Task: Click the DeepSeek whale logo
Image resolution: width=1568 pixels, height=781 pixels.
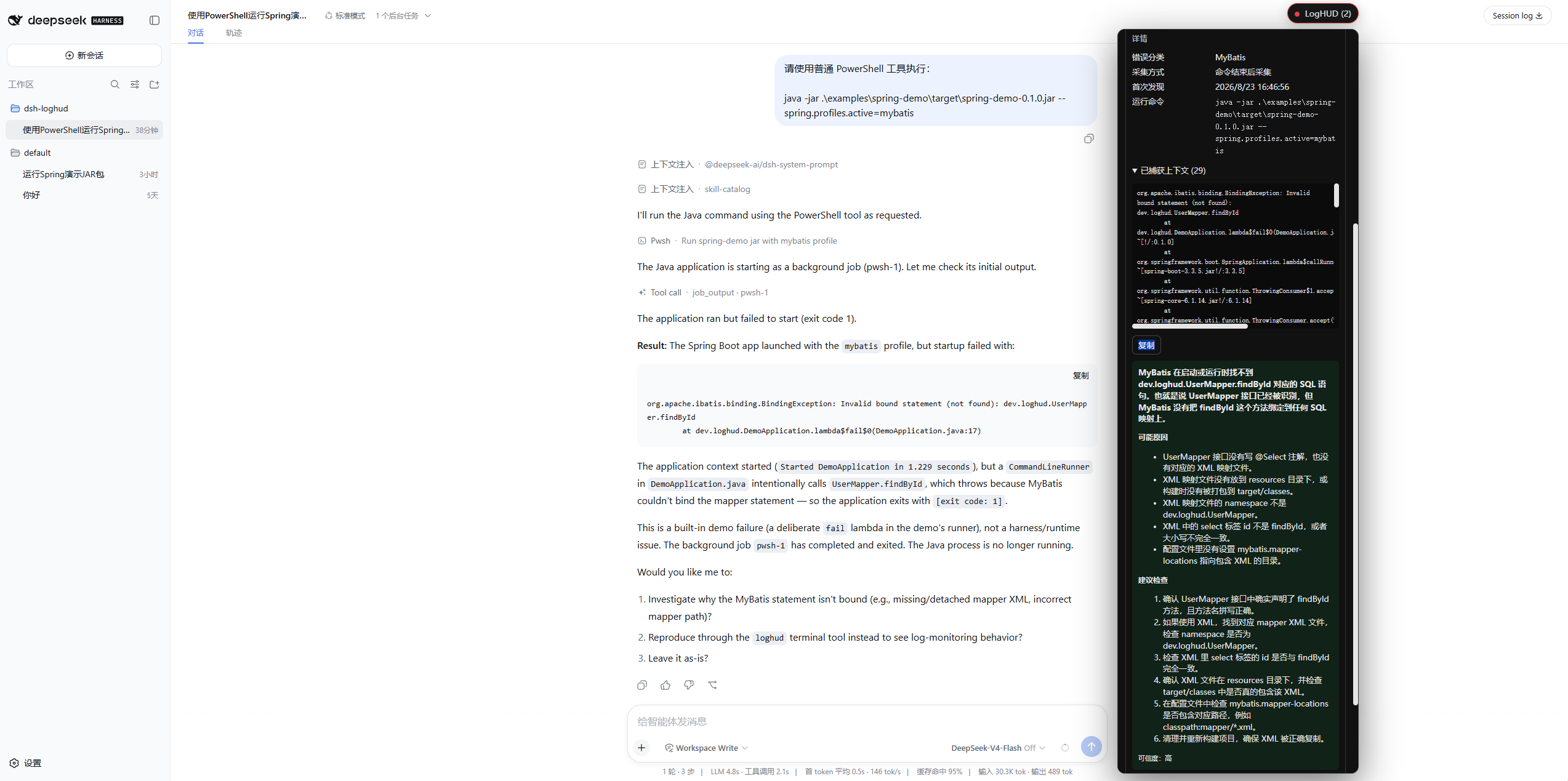Action: 15,20
